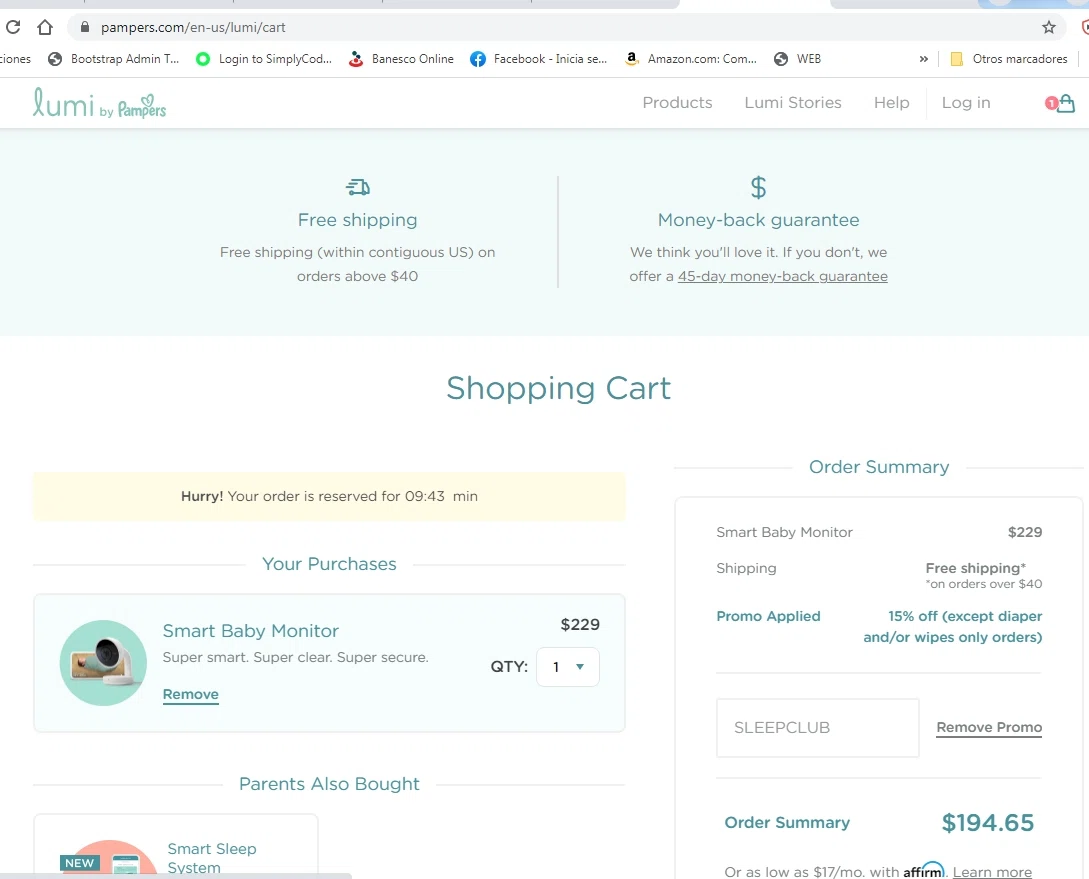Click 'Promo Applied' label
This screenshot has height=879, width=1089.
[768, 617]
